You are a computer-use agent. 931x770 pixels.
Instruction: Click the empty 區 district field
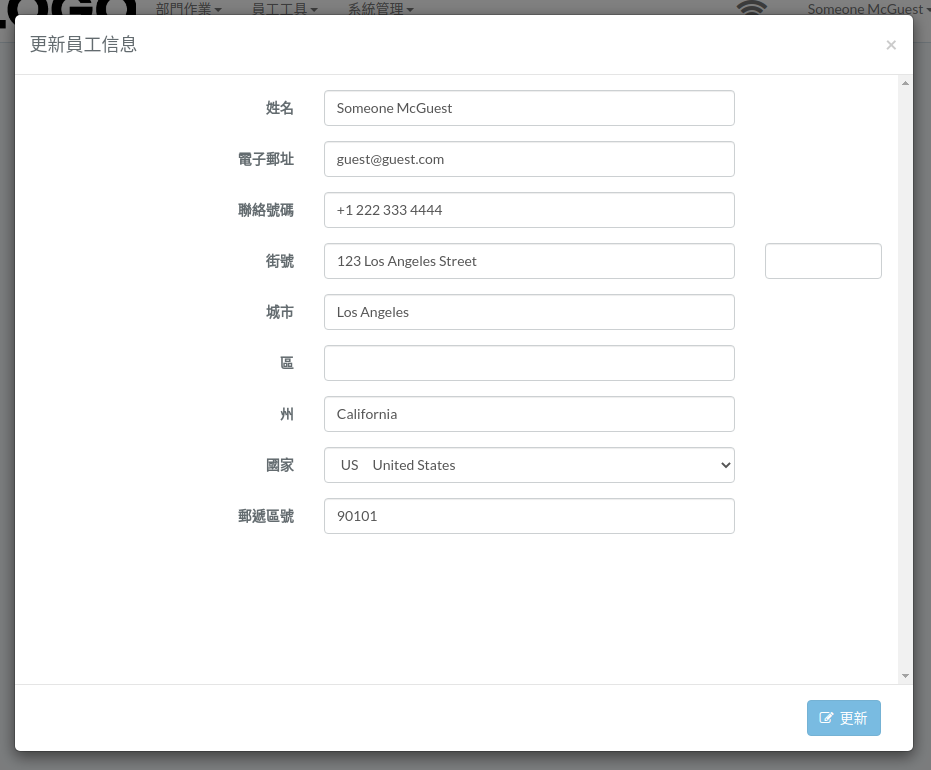529,363
